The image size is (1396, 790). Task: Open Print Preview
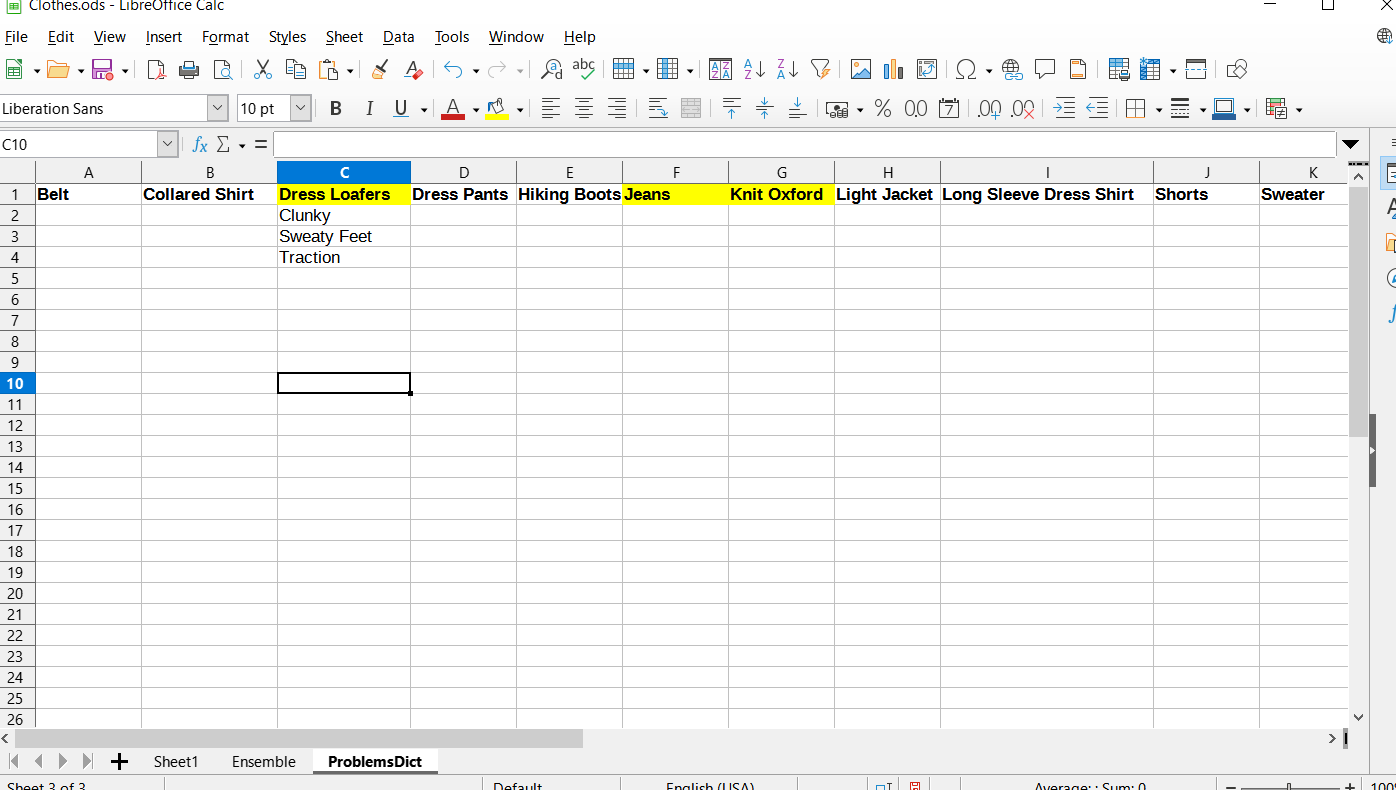click(x=222, y=69)
